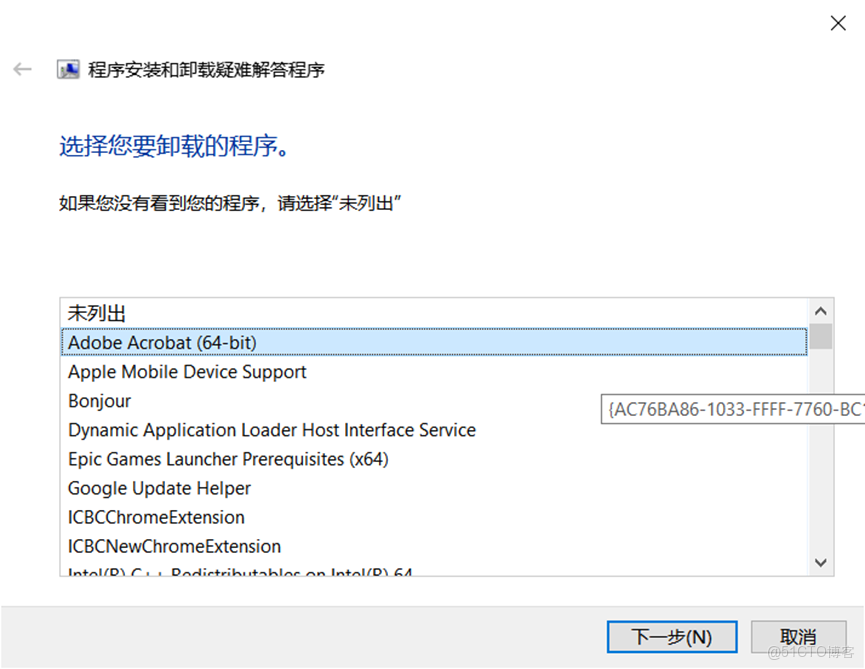This screenshot has height=669, width=865.
Task: Select ICBCNewChromeExtension program
Action: 174,546
